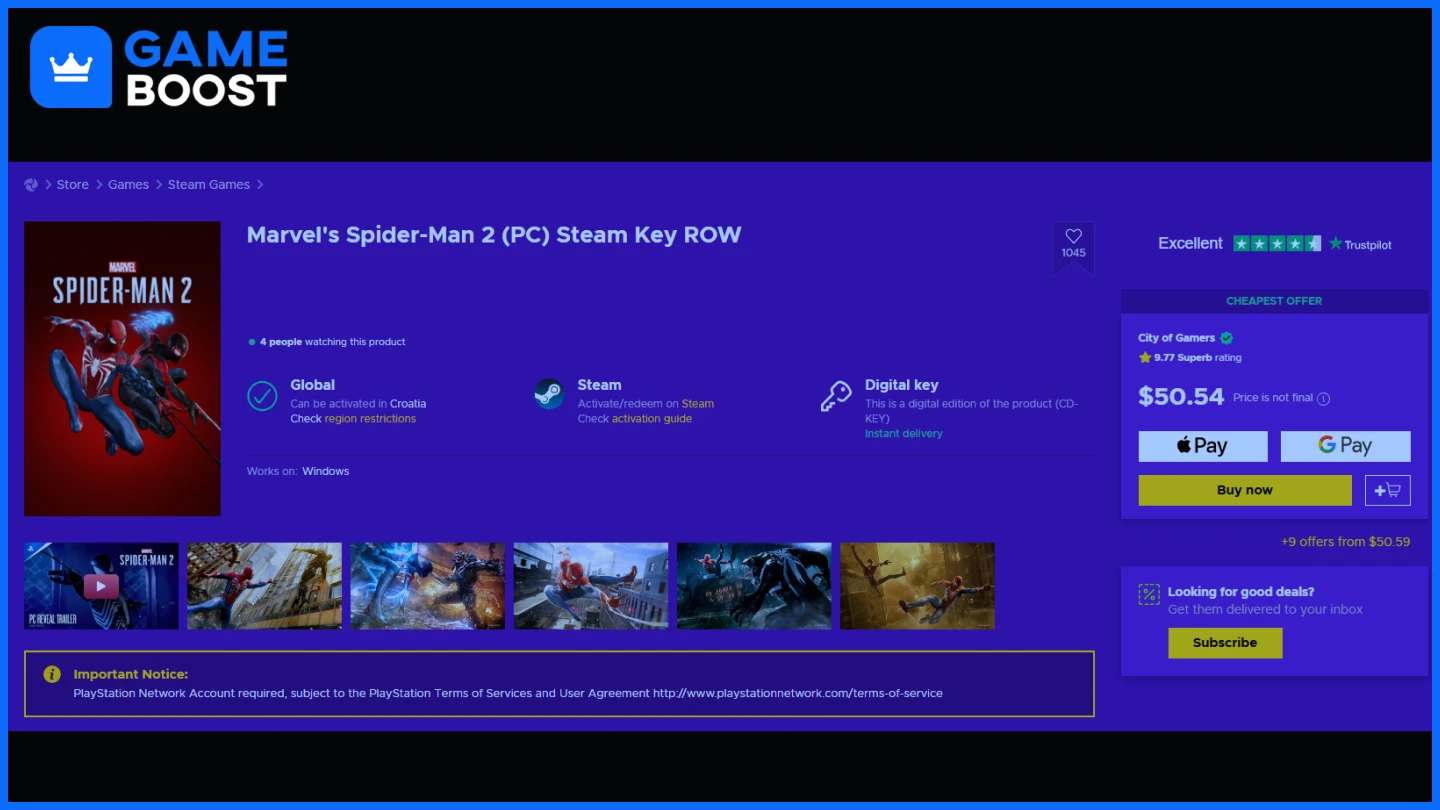Click the Important Notice info icon

(x=52, y=675)
